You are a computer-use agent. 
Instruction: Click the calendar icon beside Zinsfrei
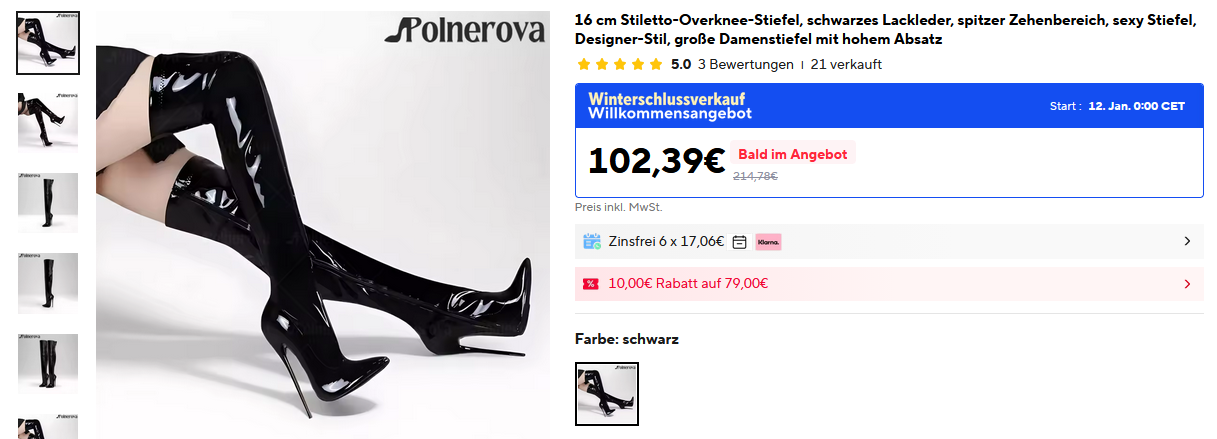point(740,241)
